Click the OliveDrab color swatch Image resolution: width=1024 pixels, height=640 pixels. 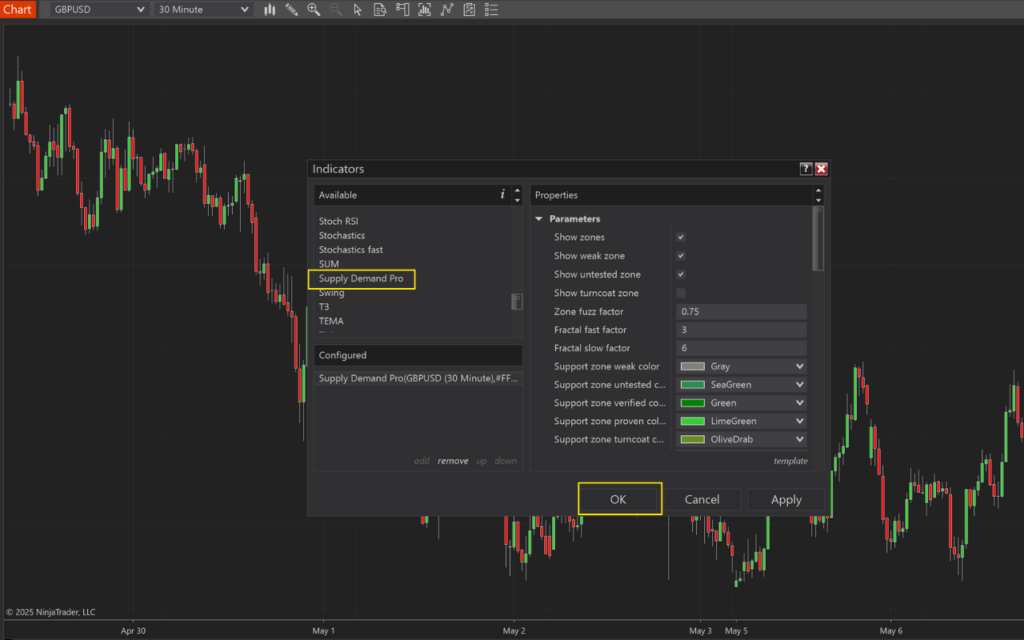[692, 440]
